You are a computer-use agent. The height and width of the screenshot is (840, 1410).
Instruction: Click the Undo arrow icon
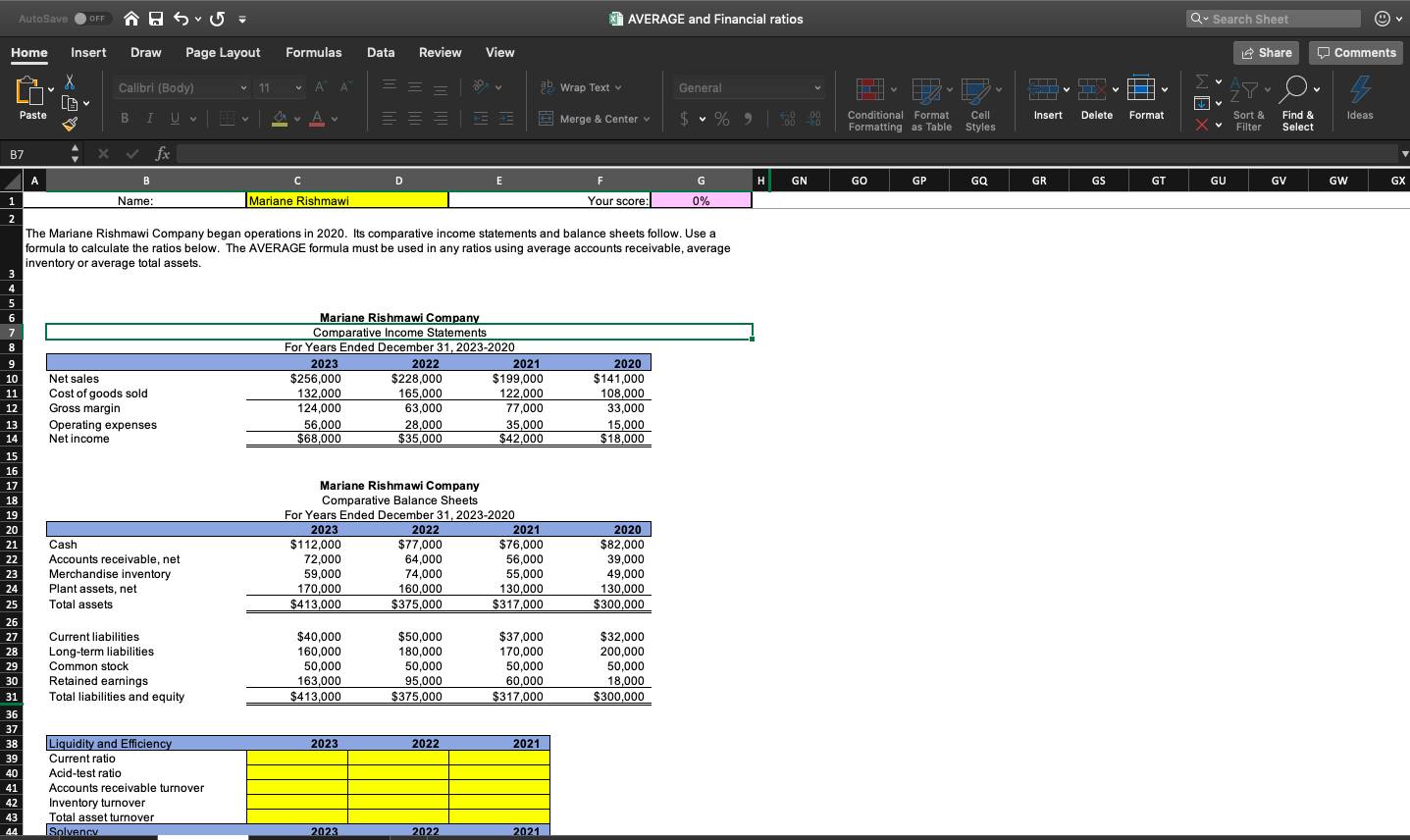coord(182,18)
